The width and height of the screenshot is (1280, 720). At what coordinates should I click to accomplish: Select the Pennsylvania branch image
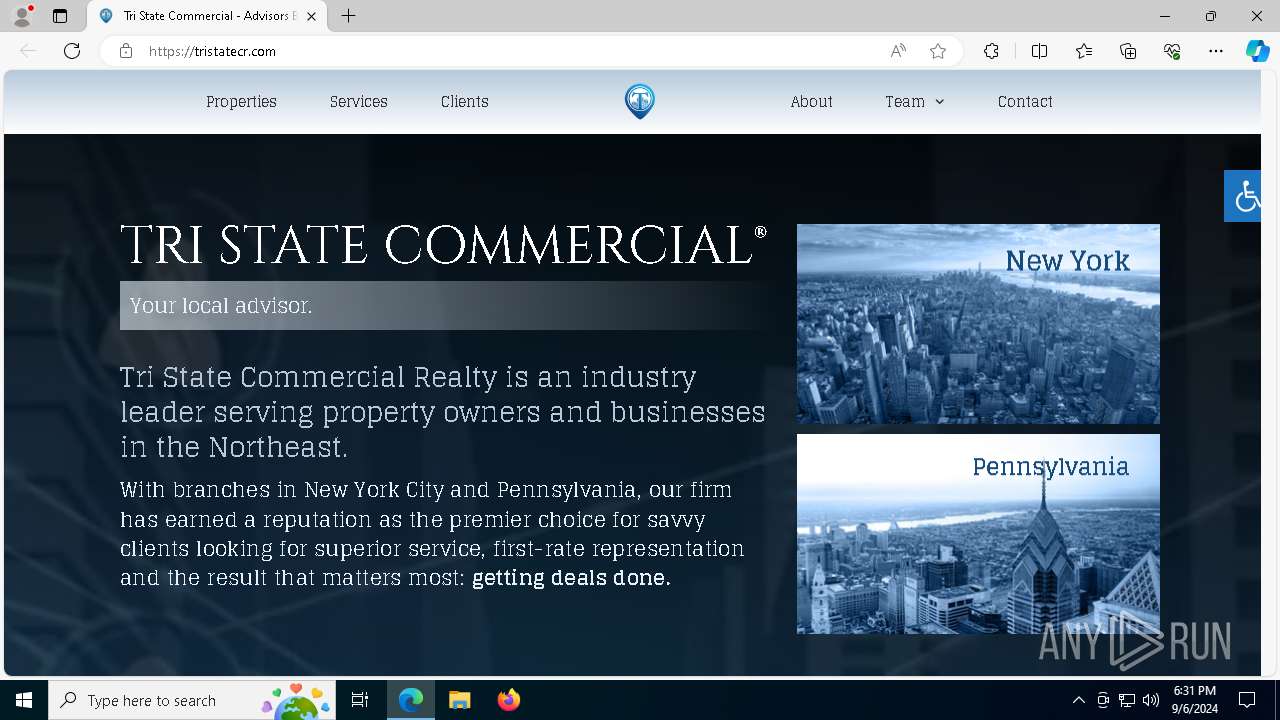tap(978, 534)
